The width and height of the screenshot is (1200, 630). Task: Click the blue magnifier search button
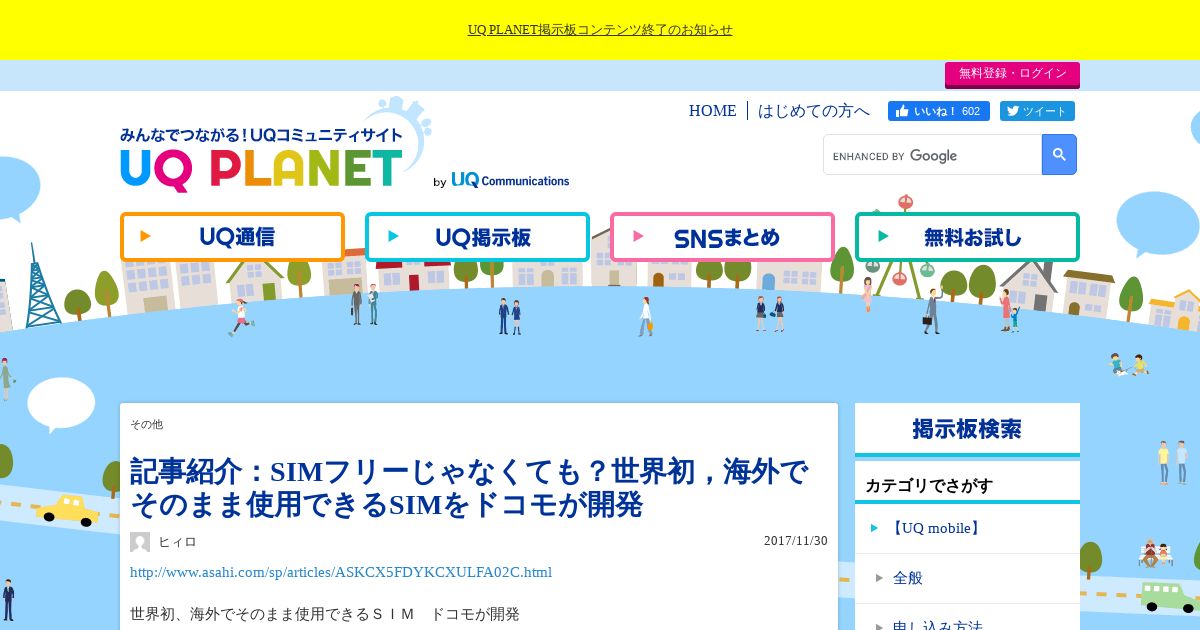[1059, 155]
